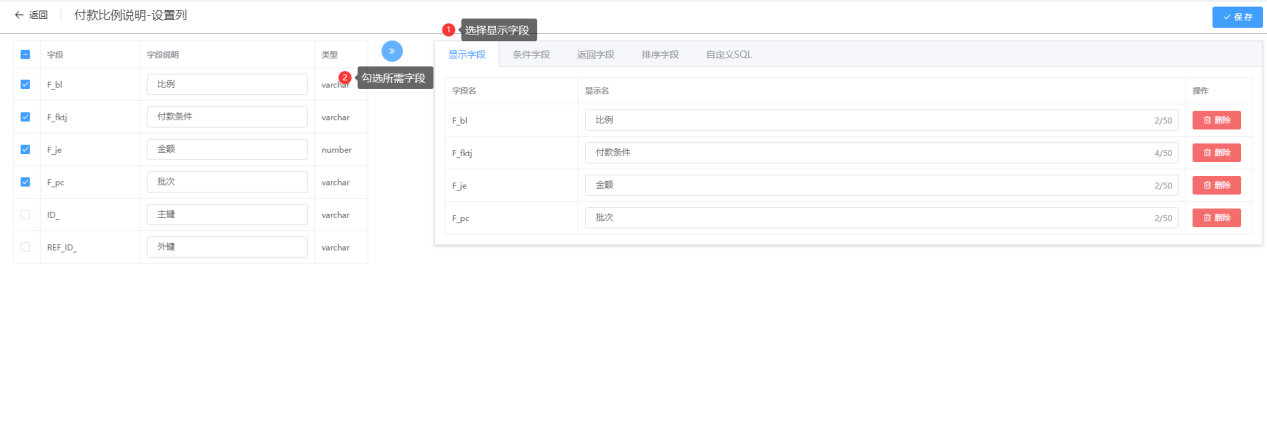Click F_fktj in the display field table
The height and width of the screenshot is (429, 1267).
click(x=463, y=153)
